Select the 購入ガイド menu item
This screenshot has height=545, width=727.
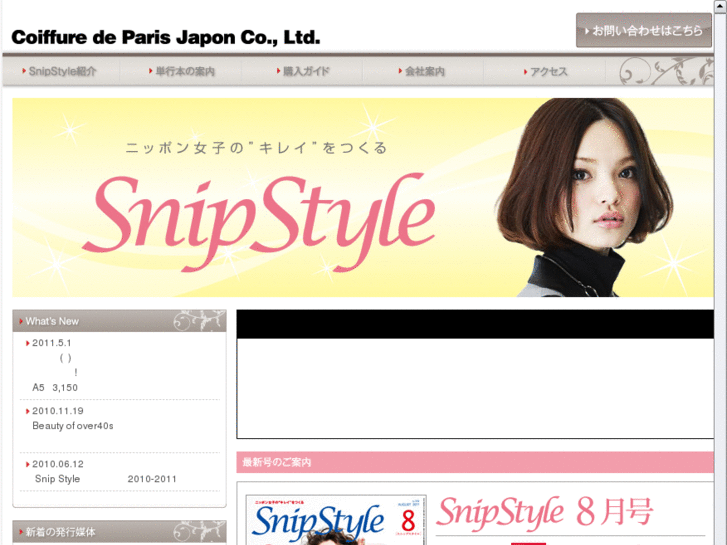coord(303,71)
